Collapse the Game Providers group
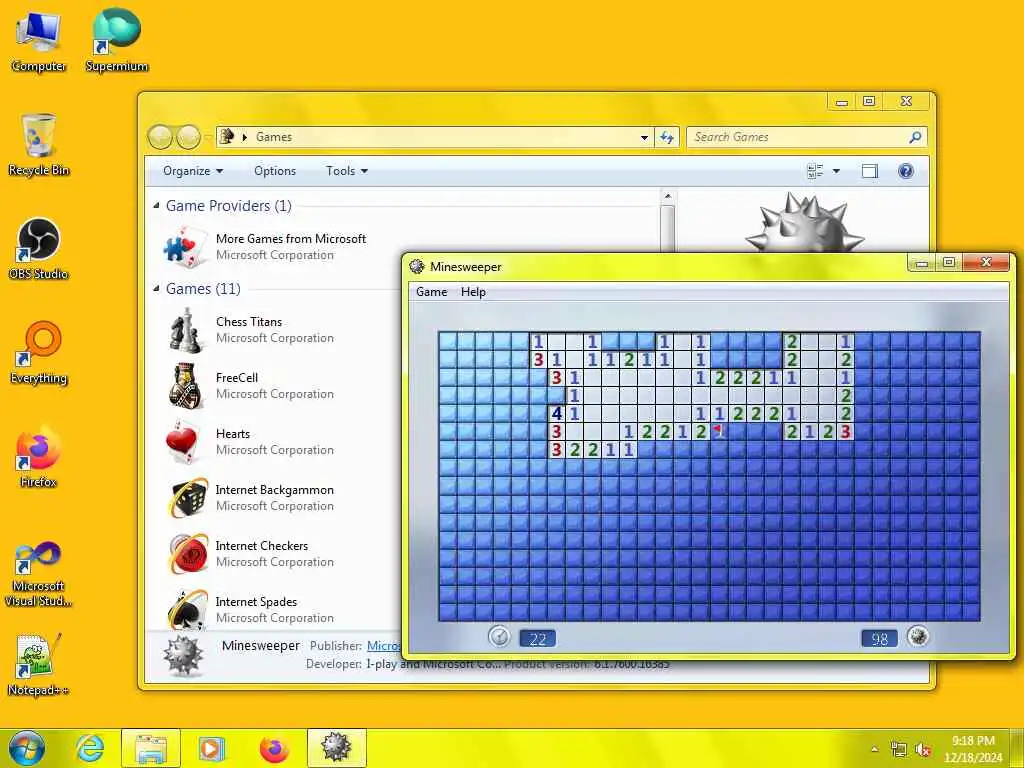 point(156,206)
